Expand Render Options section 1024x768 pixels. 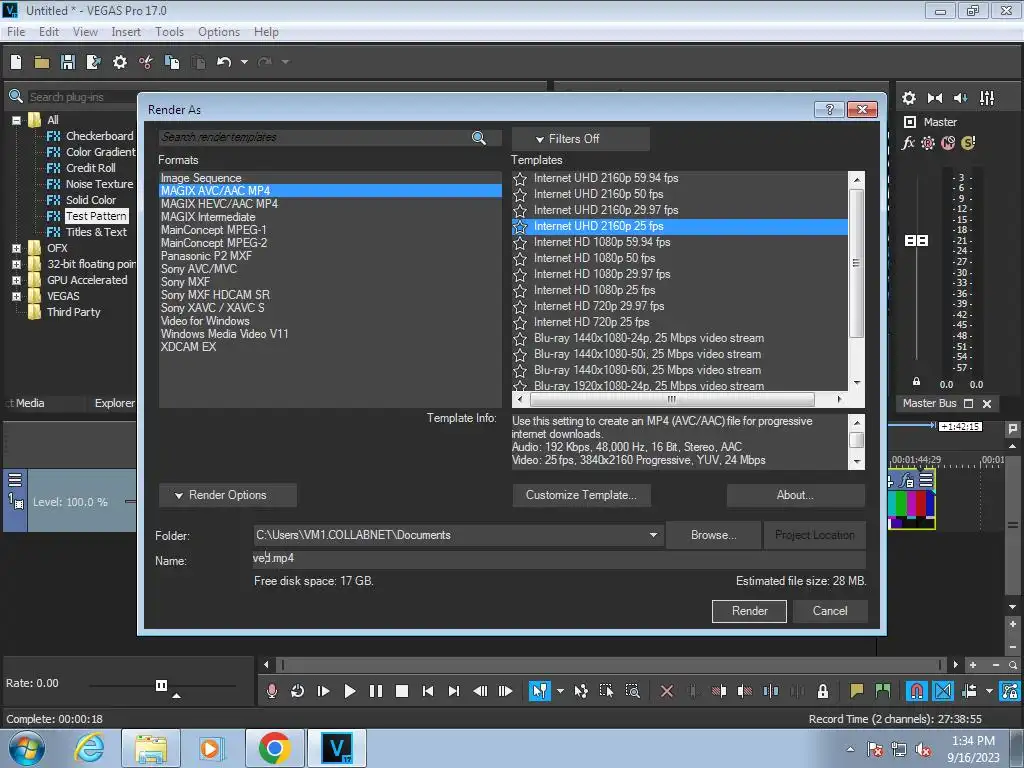pos(227,495)
